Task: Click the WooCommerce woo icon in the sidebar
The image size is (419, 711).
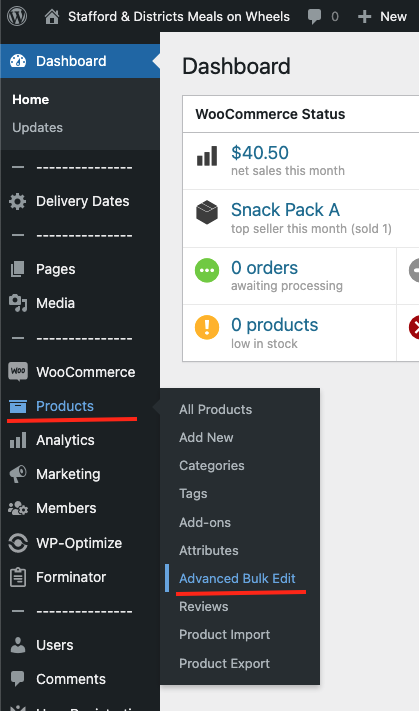Action: [x=18, y=372]
